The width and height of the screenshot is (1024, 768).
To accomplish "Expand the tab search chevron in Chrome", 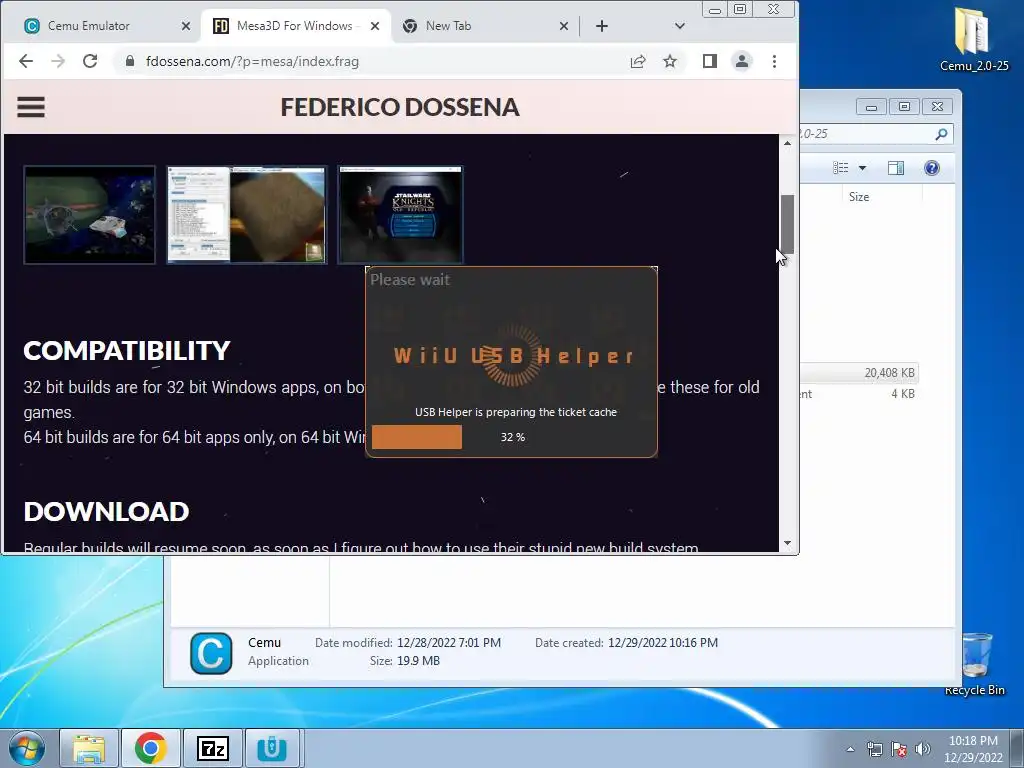I will 680,26.
